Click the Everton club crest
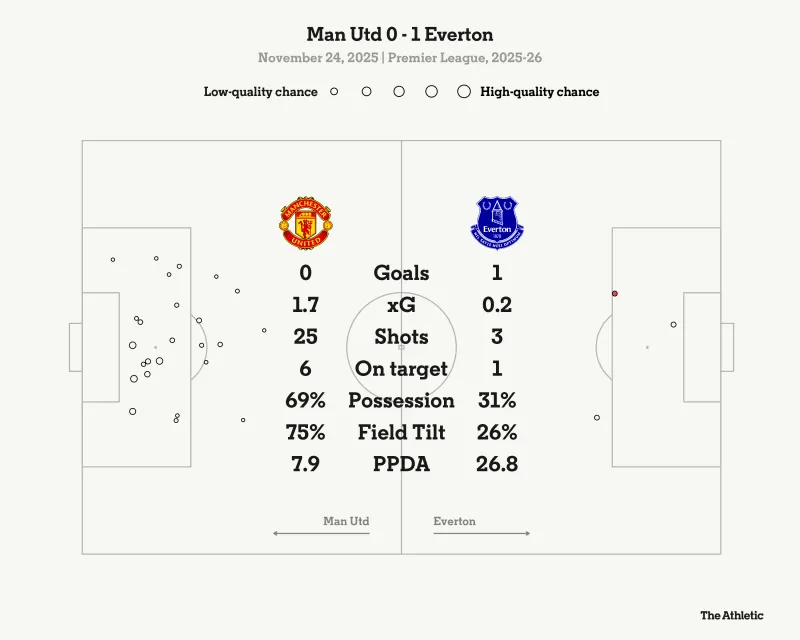The height and width of the screenshot is (640, 800). click(x=497, y=223)
